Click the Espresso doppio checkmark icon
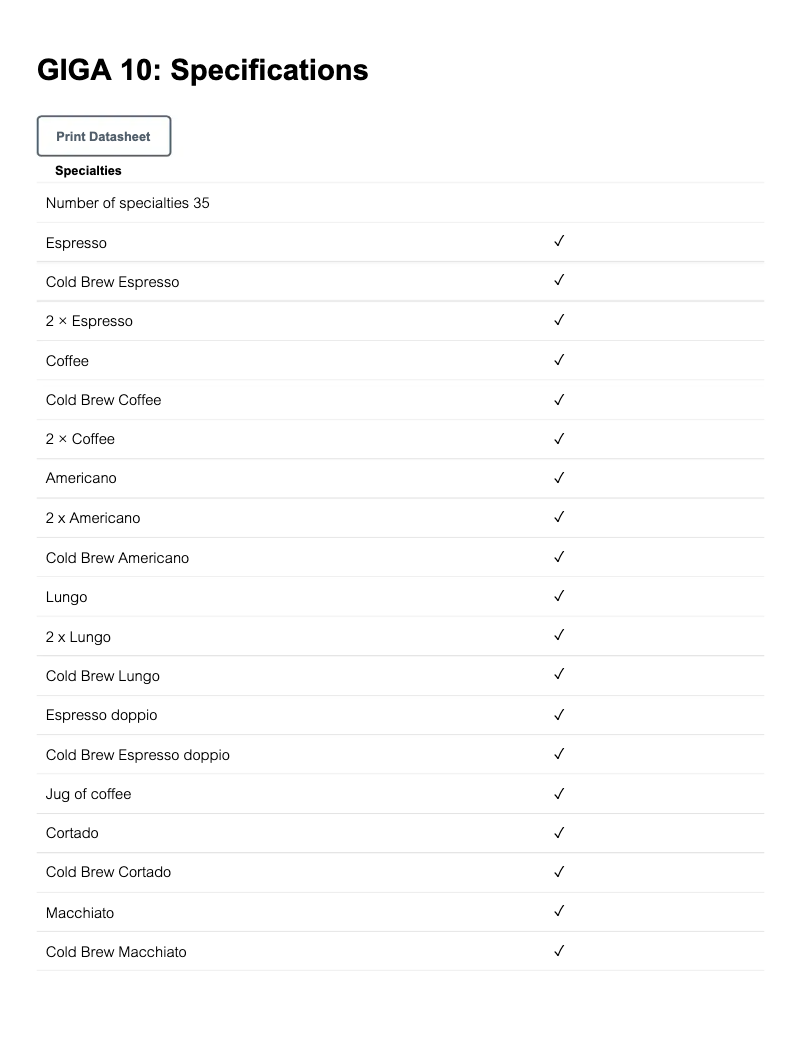The height and width of the screenshot is (1037, 802). 559,714
